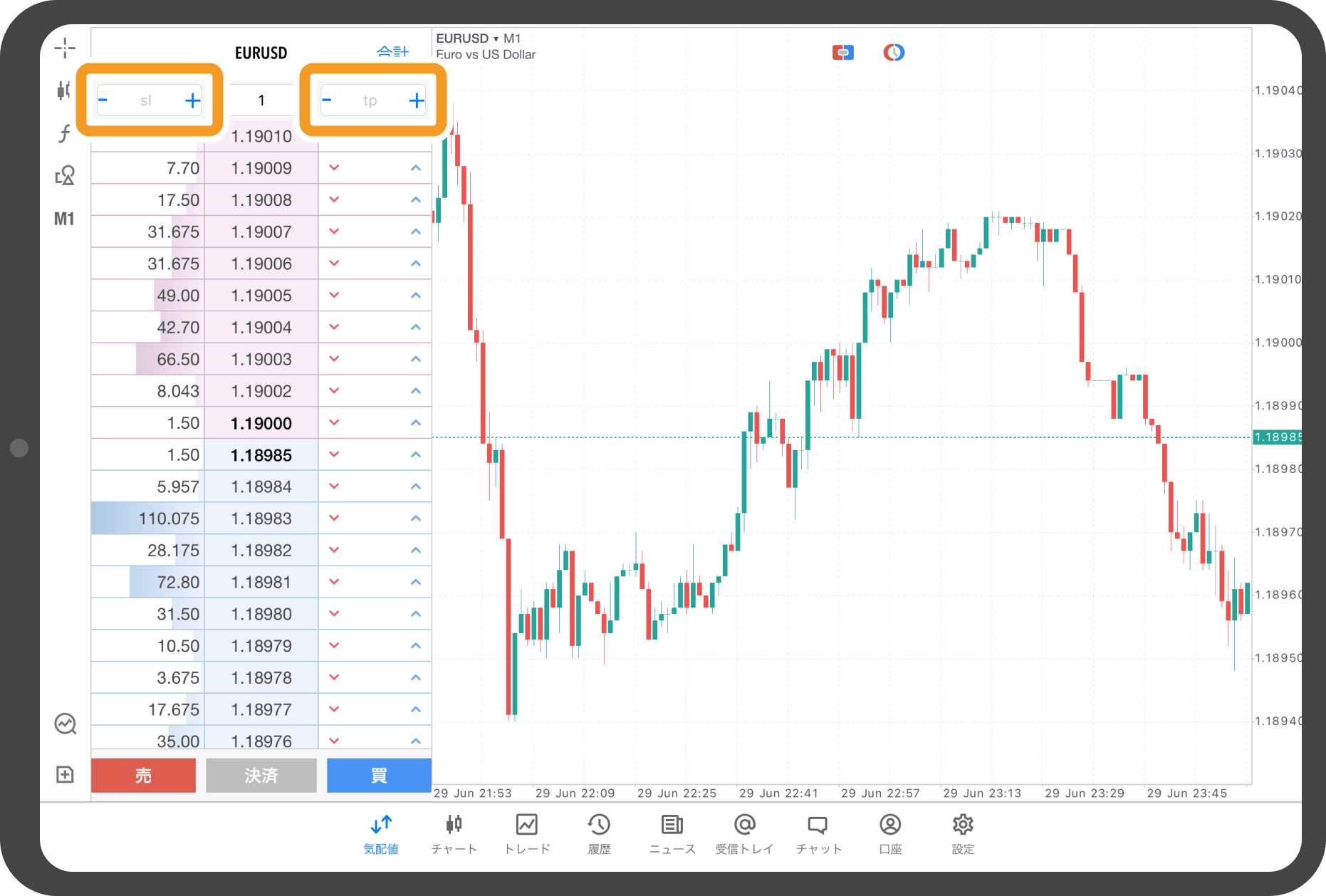Click blue up chevron at 1.18978
The height and width of the screenshot is (896, 1326).
pos(416,677)
